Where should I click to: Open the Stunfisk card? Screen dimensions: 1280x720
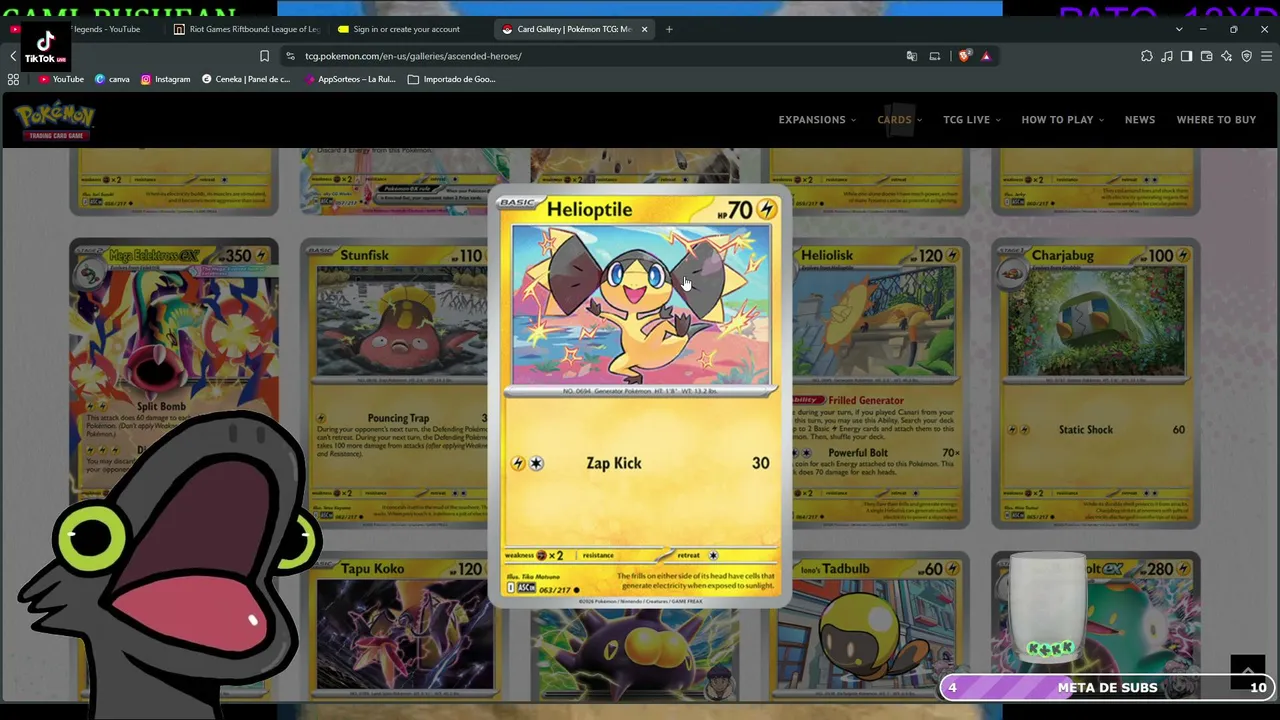click(x=395, y=383)
